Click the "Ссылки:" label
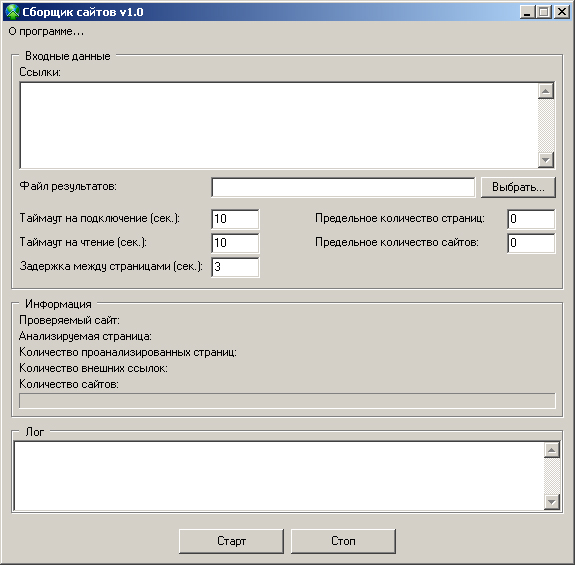Screen dimensions: 575x565 coord(40,72)
